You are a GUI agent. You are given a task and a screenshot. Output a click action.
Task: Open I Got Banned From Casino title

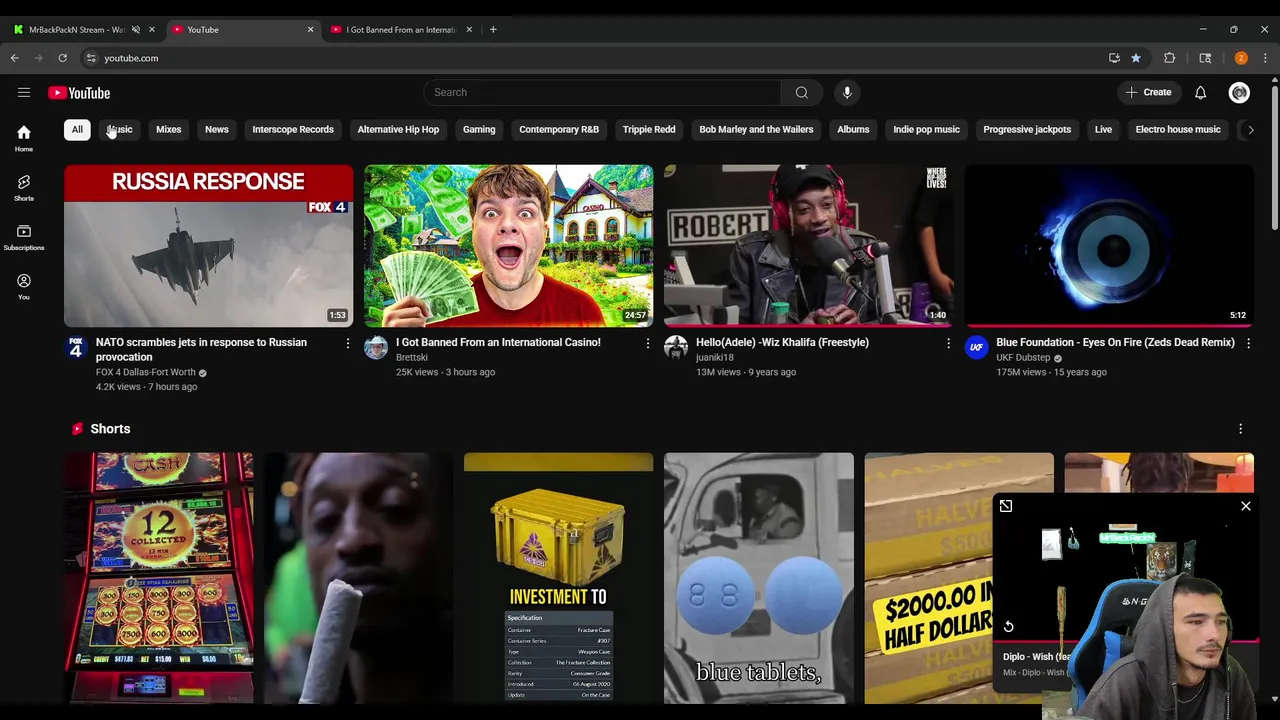tap(498, 342)
